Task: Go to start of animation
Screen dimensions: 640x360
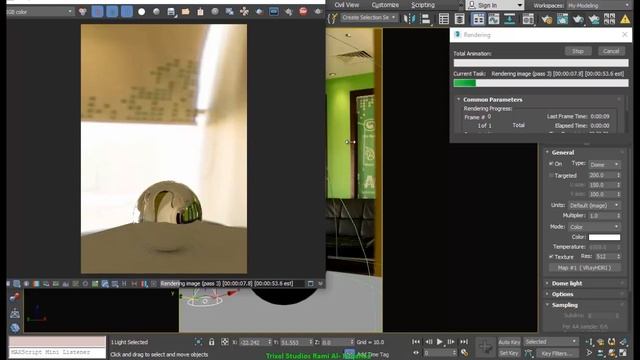Action: point(416,342)
